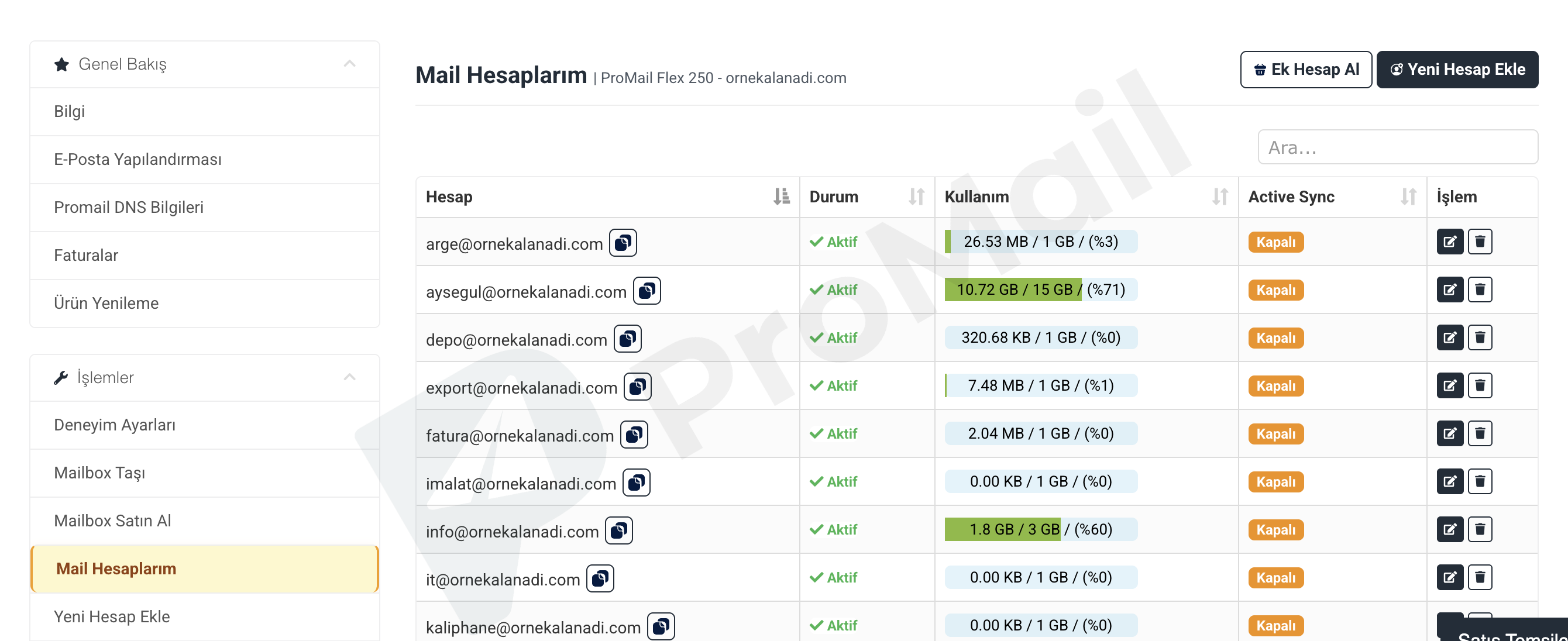1568x641 pixels.
Task: Select Mailbox Satın Al in the sidebar
Action: click(x=205, y=521)
